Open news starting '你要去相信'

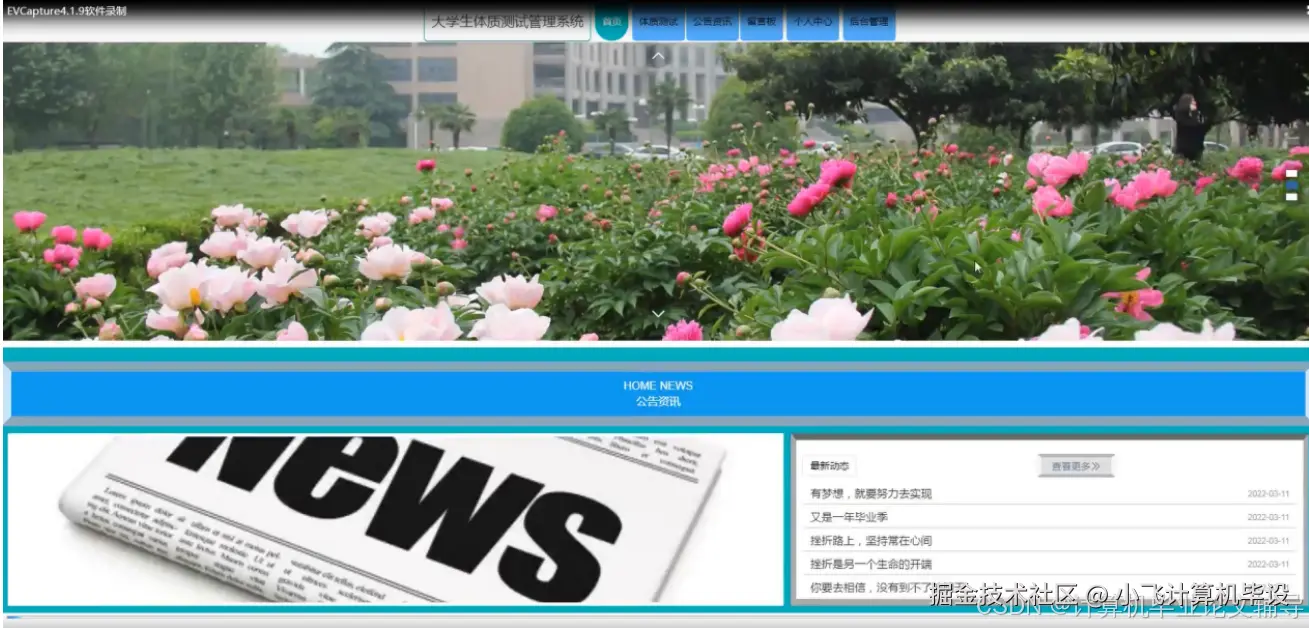1049,588
